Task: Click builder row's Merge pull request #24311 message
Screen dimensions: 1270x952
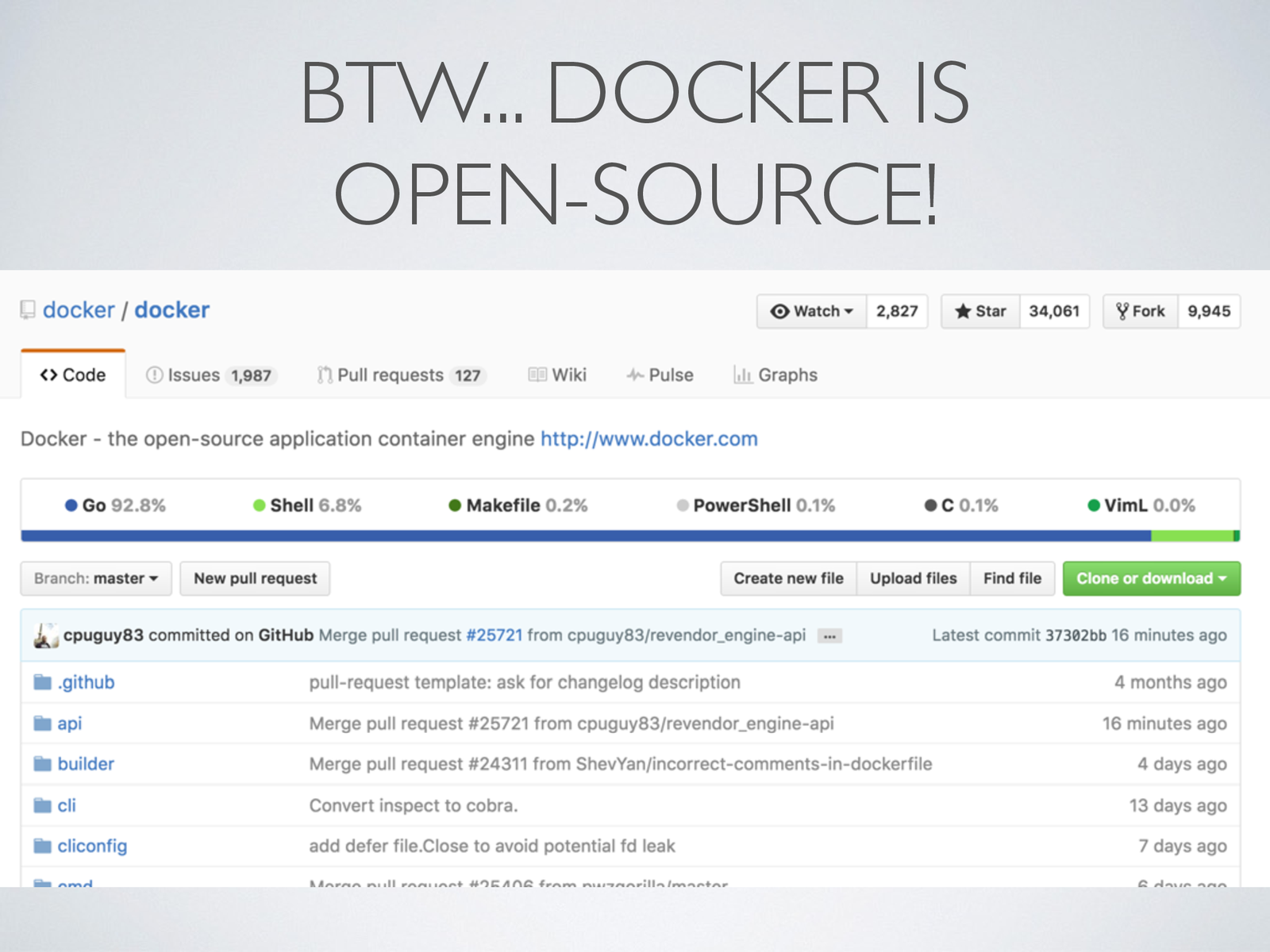Action: 621,764
